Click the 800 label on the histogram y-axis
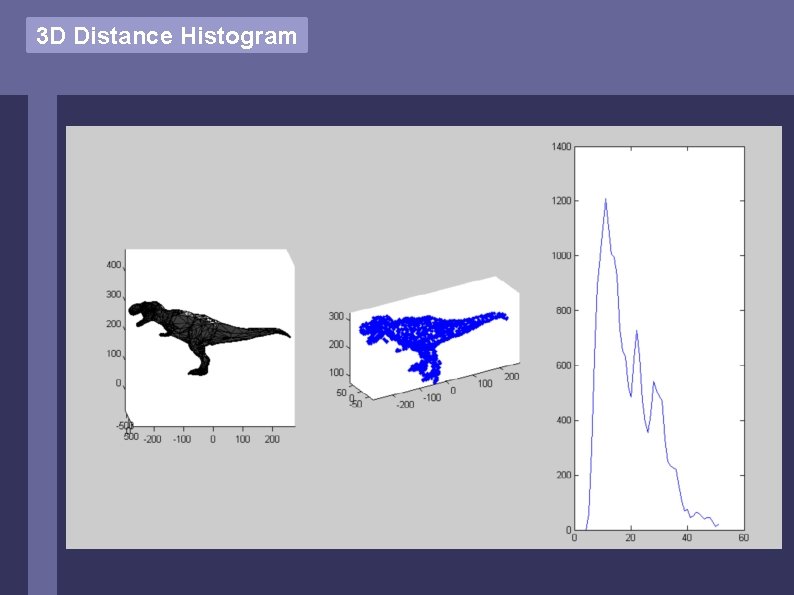 click(x=564, y=310)
